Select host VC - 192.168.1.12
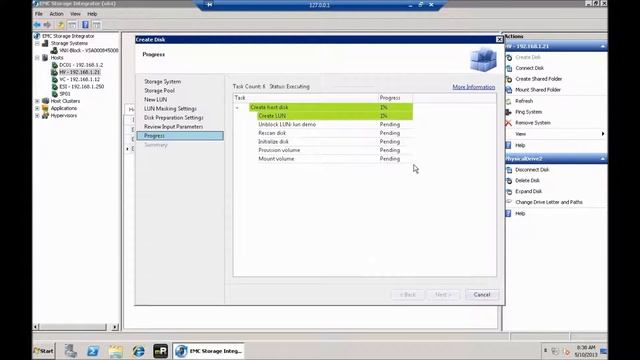This screenshot has width=640, height=360. 79,79
